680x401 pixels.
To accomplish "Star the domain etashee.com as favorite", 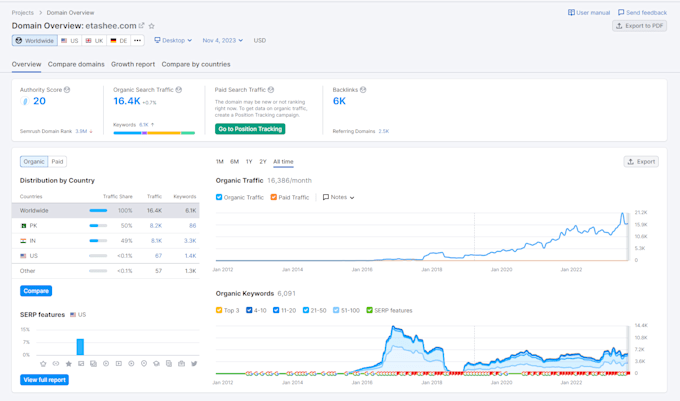I will point(151,26).
